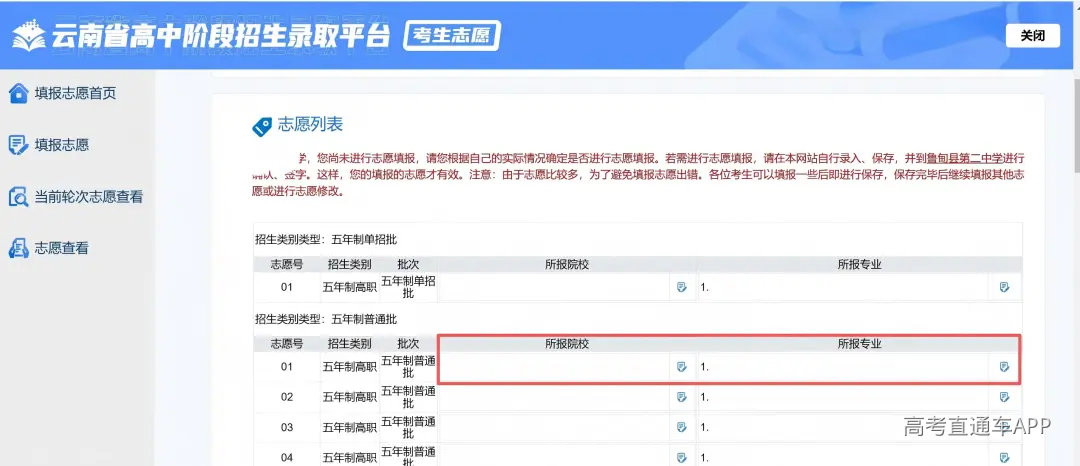
Task: Open 当前轮次志愿查看 in the sidebar
Action: pos(76,197)
